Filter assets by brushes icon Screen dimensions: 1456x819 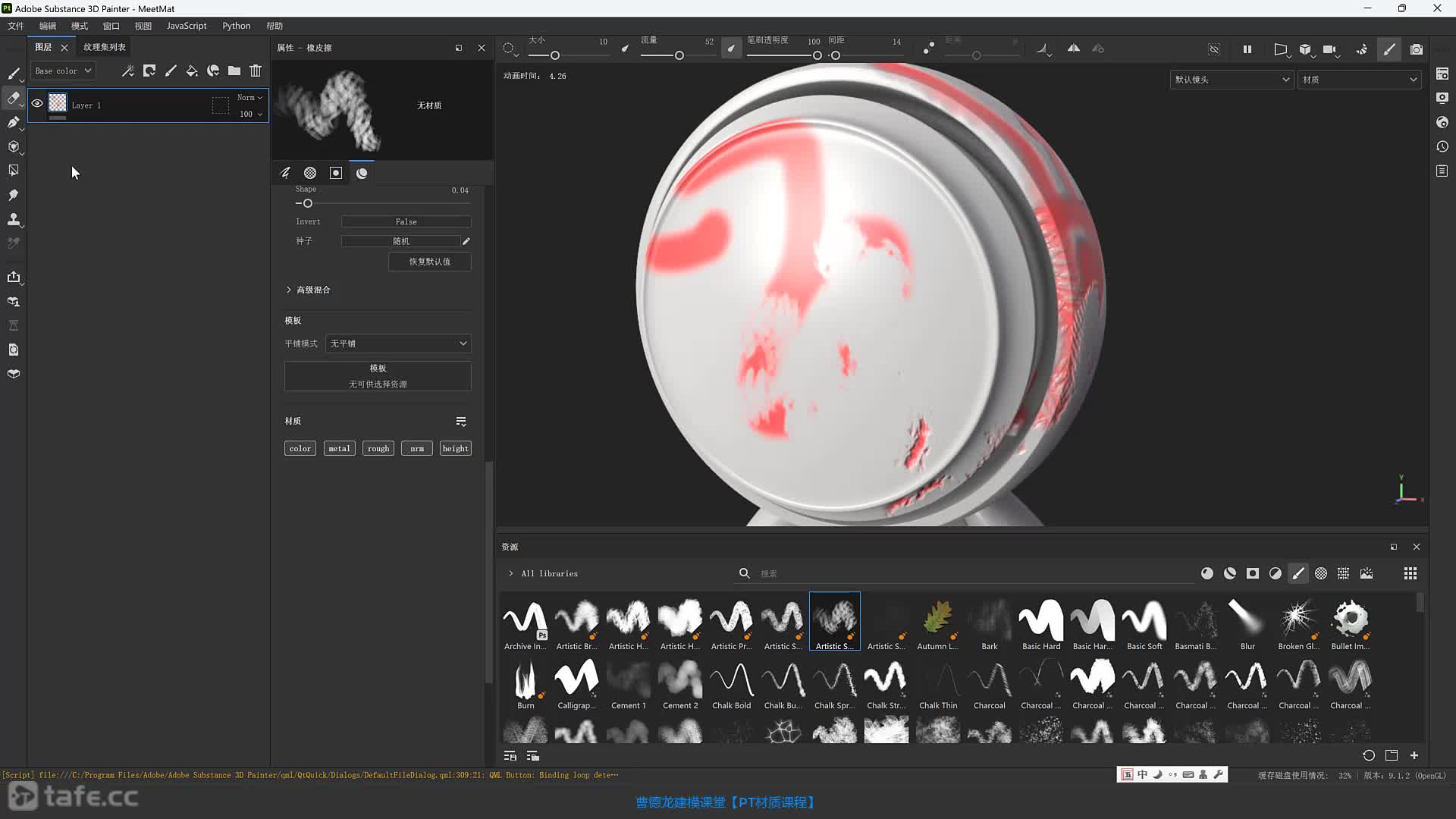[1298, 573]
